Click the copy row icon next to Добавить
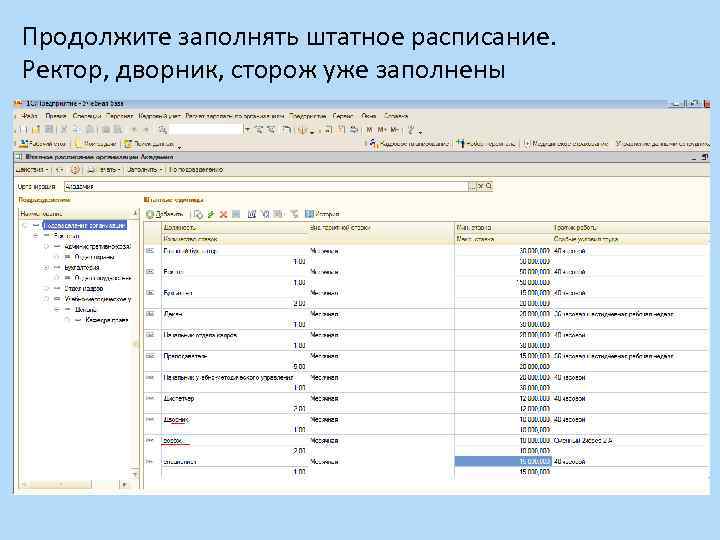 198,214
